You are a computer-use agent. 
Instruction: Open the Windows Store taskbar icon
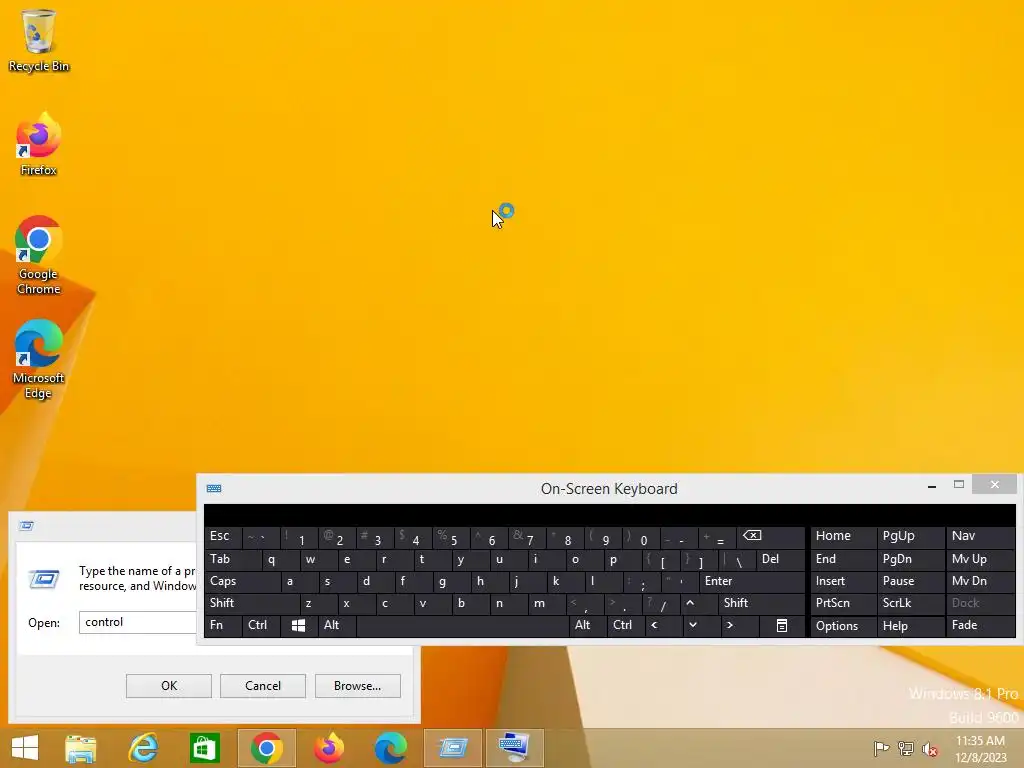(204, 748)
